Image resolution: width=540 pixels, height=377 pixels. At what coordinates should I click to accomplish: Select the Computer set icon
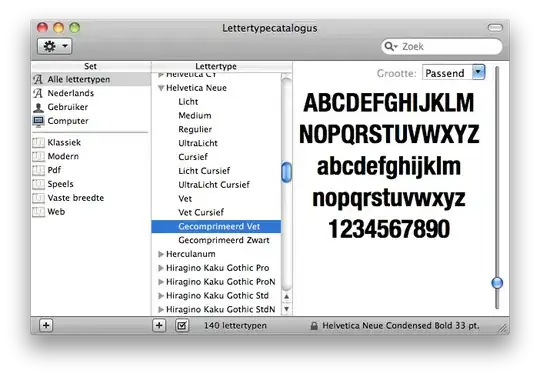pyautogui.click(x=38, y=121)
